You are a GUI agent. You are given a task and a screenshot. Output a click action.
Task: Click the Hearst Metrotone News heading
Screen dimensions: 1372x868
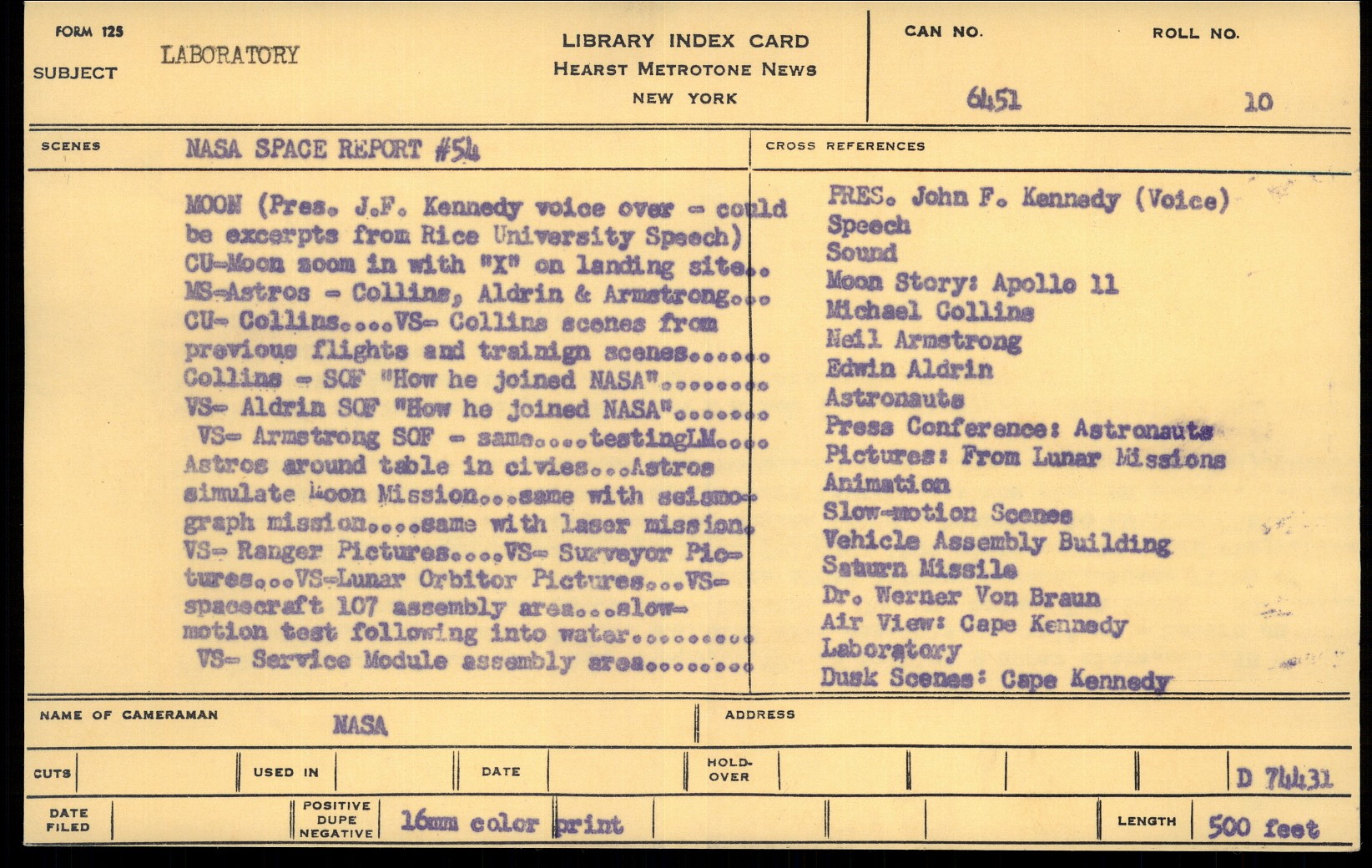point(684,69)
